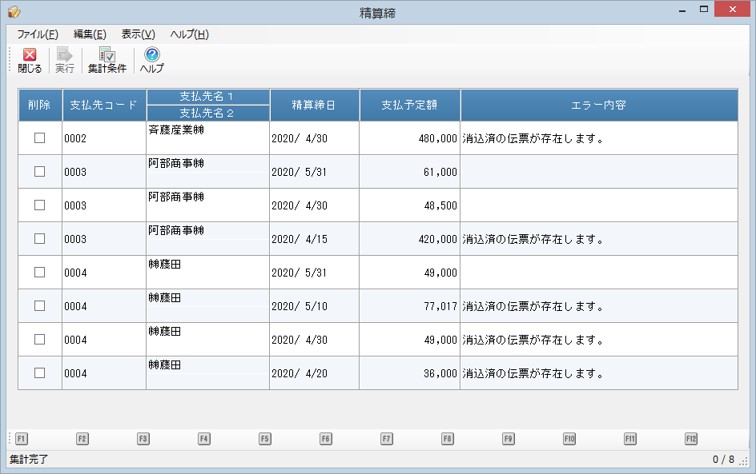Select the 480,000 payment amount cell
The height and width of the screenshot is (474, 756).
coord(410,138)
